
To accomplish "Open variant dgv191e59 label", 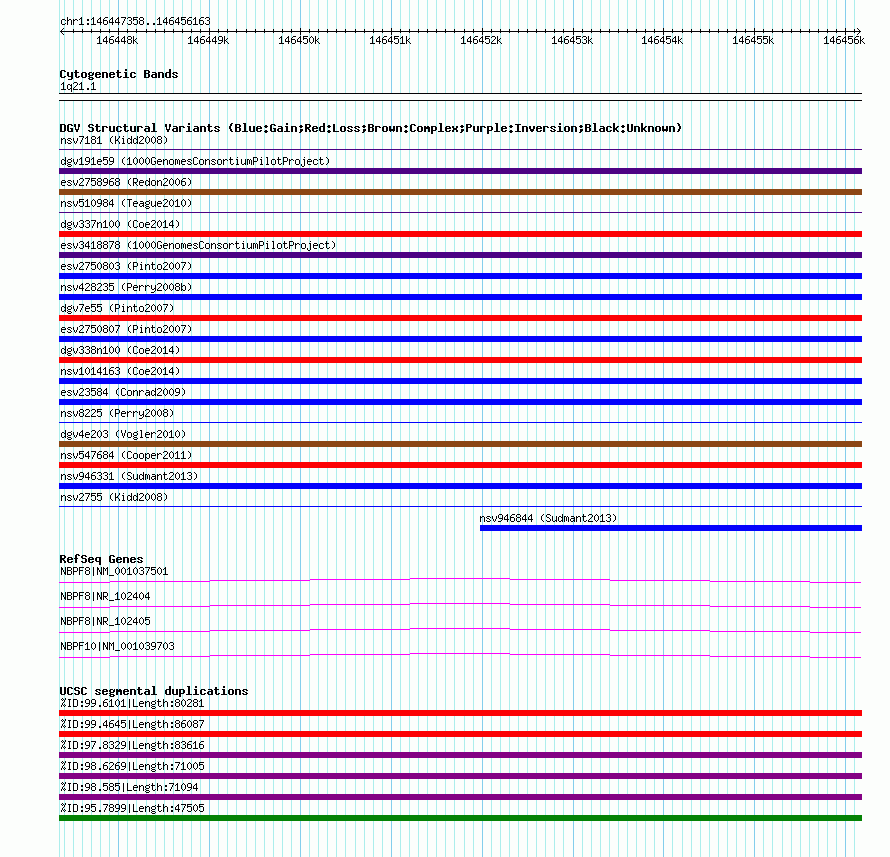I will (x=195, y=161).
